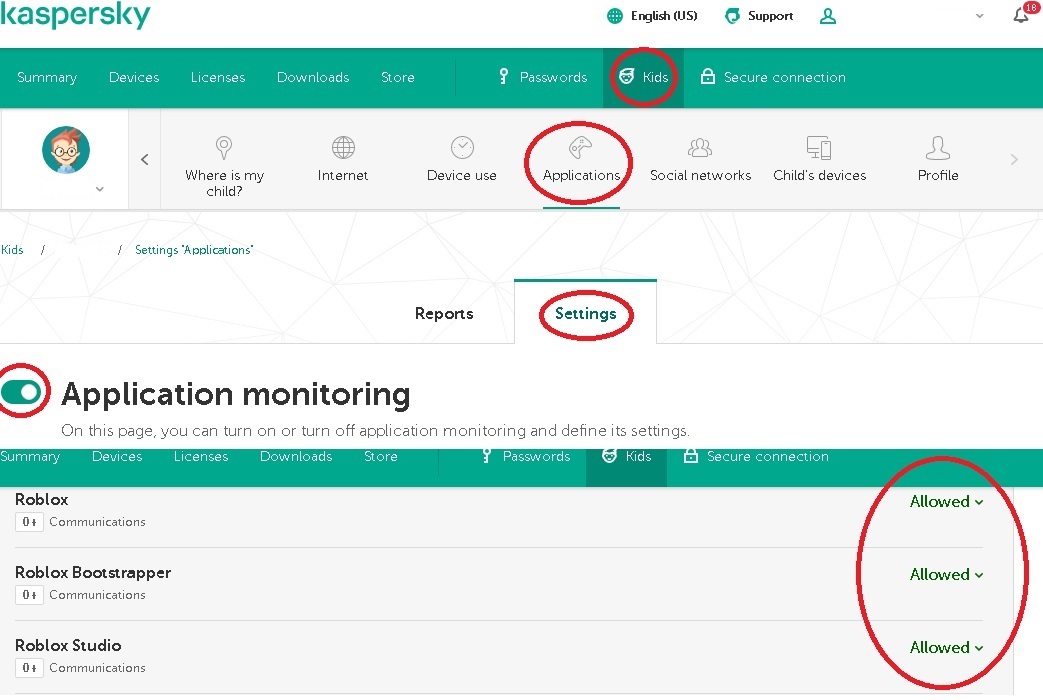Screen dimensions: 1043x700
Task: Switch to the Settings tab
Action: pyautogui.click(x=585, y=313)
